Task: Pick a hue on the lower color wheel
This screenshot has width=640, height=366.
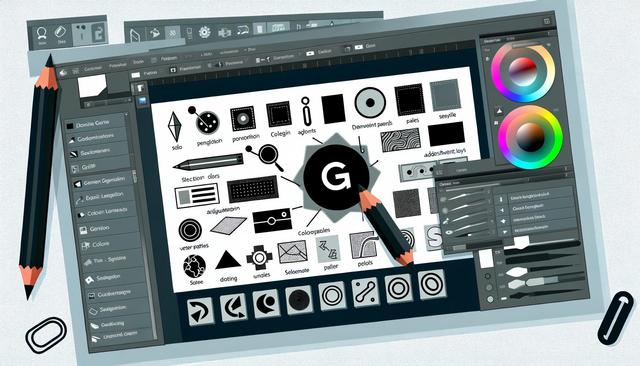Action: [x=531, y=137]
